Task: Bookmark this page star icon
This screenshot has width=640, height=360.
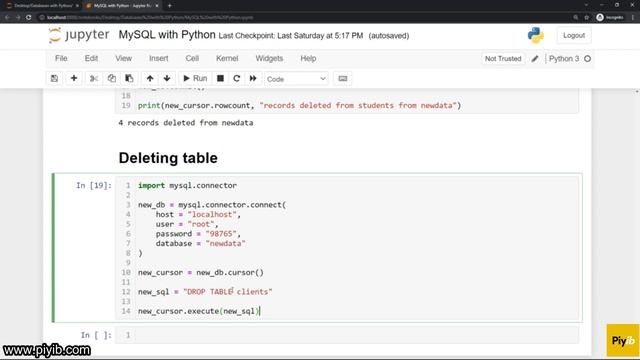Action: [x=587, y=18]
